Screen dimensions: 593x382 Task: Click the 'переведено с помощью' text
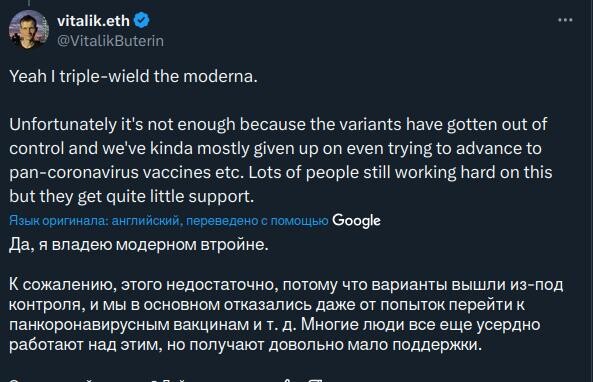point(257,221)
